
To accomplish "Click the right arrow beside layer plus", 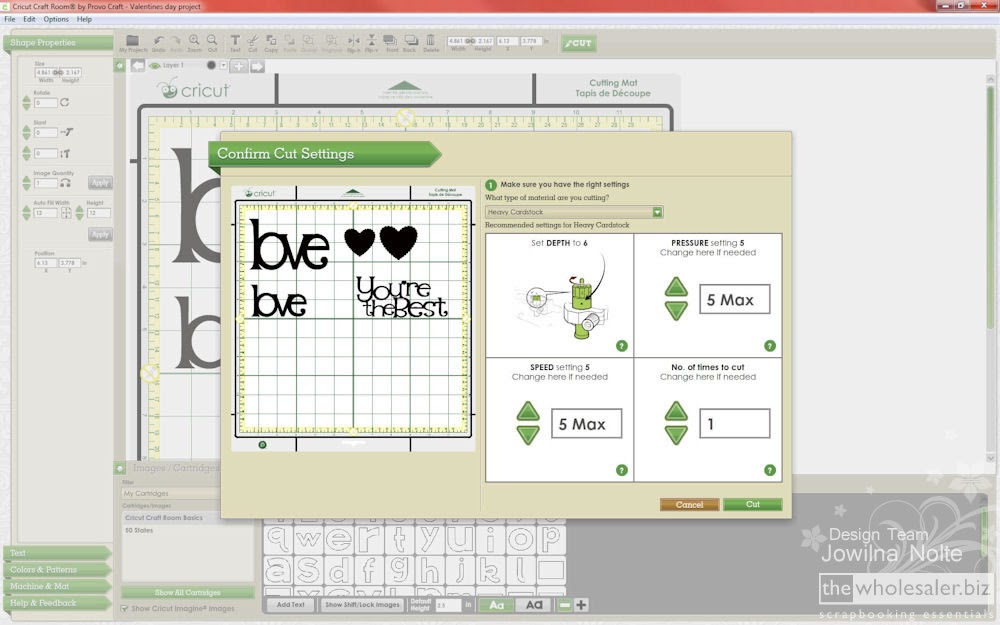I will [257, 66].
